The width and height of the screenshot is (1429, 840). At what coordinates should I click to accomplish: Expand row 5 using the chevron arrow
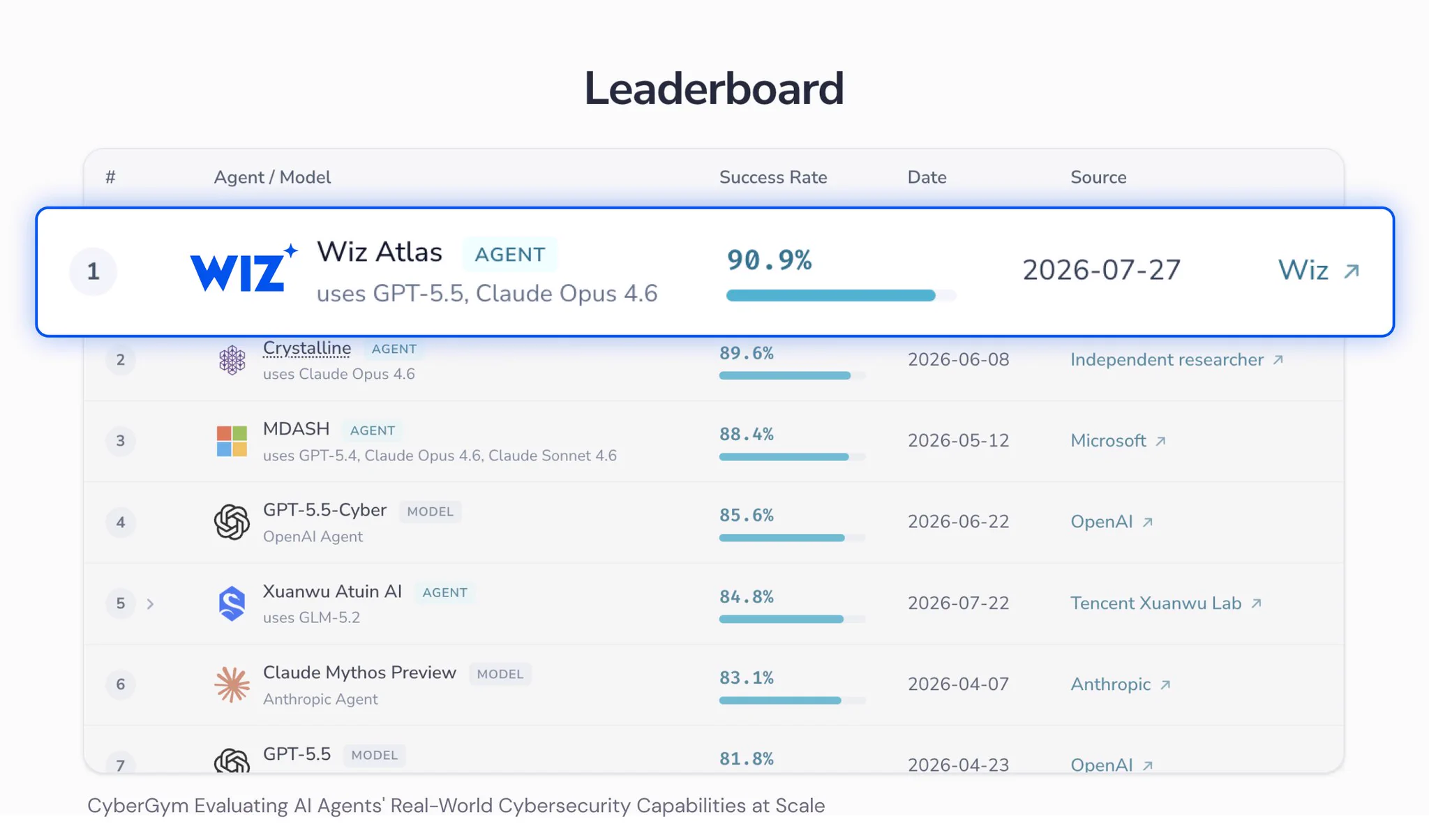pyautogui.click(x=150, y=603)
